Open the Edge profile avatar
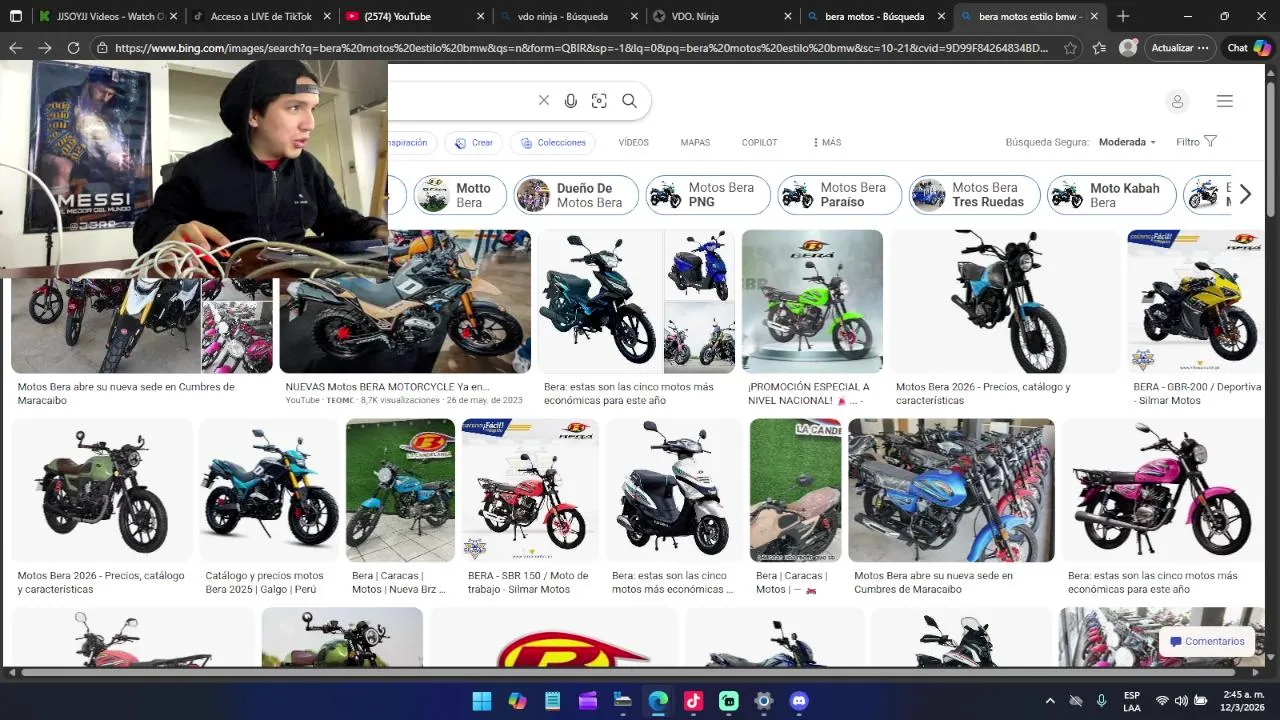The height and width of the screenshot is (720, 1280). (x=1128, y=48)
